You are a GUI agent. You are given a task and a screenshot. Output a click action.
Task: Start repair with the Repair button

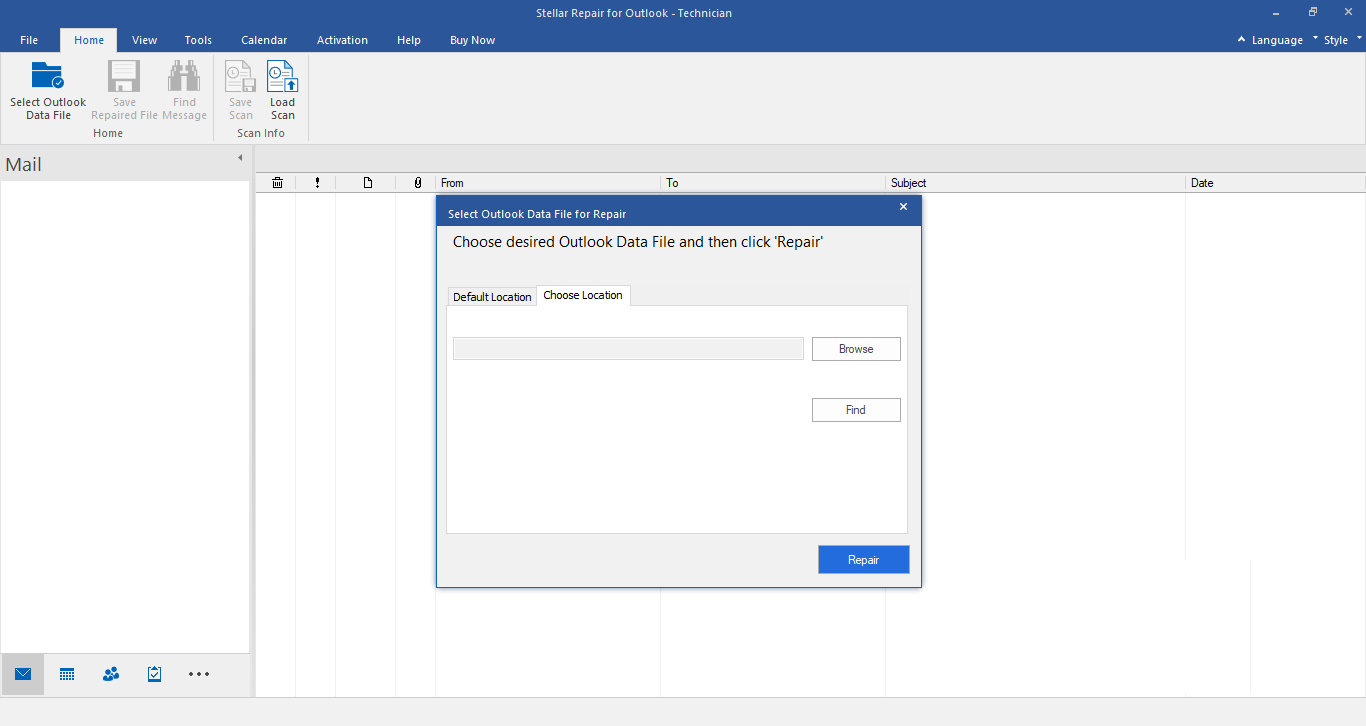point(863,559)
